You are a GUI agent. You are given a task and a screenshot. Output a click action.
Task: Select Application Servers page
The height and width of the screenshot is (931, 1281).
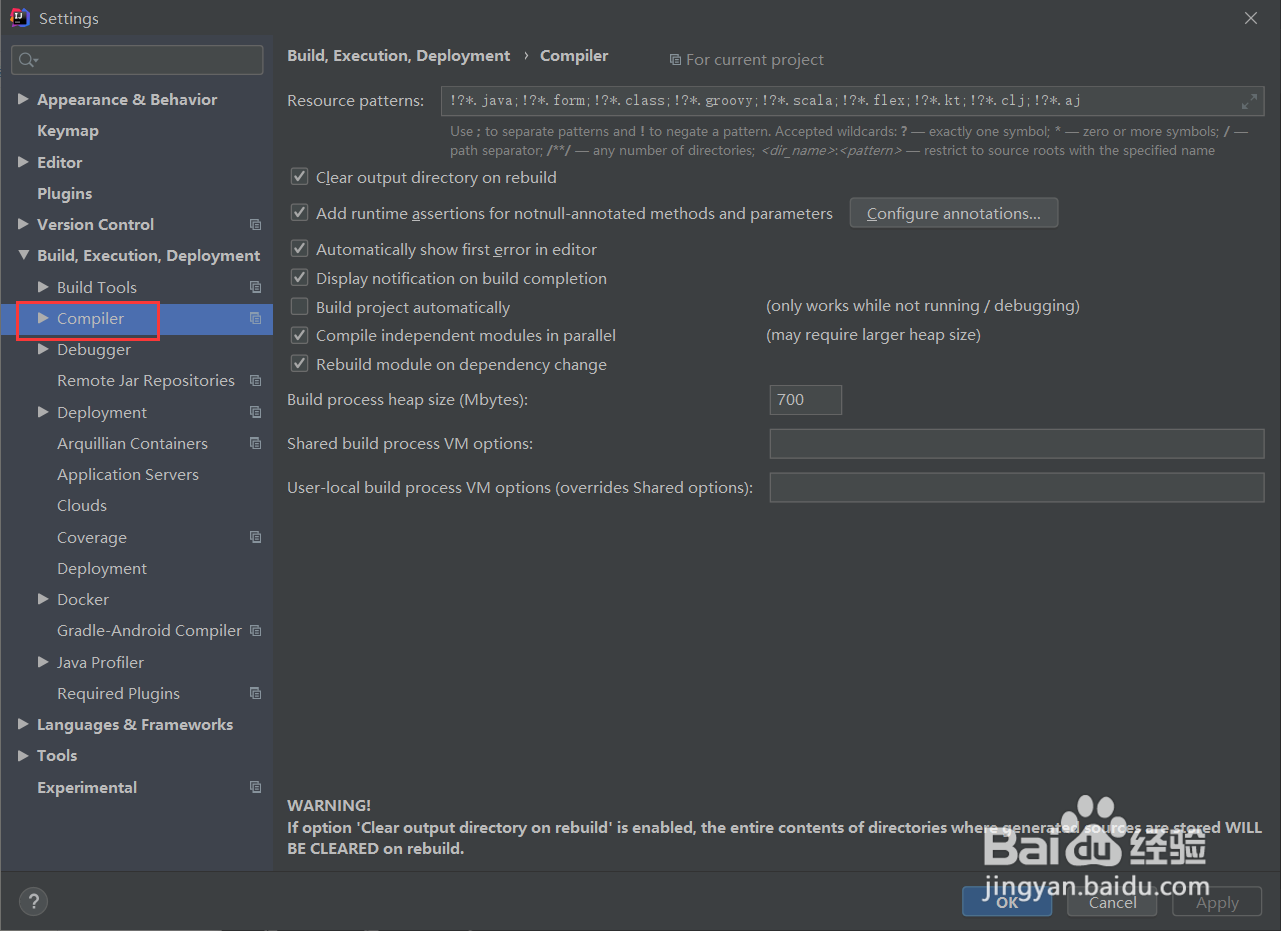pos(128,475)
